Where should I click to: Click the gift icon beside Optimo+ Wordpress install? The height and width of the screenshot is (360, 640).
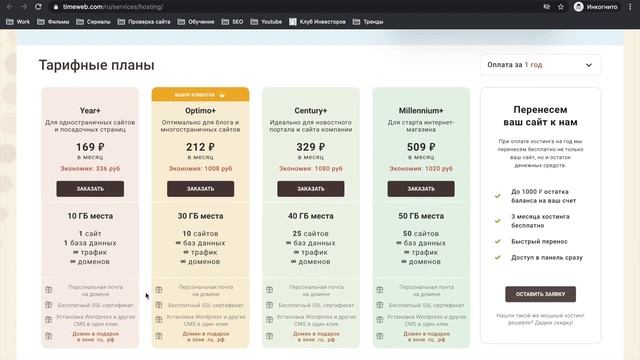pyautogui.click(x=159, y=320)
